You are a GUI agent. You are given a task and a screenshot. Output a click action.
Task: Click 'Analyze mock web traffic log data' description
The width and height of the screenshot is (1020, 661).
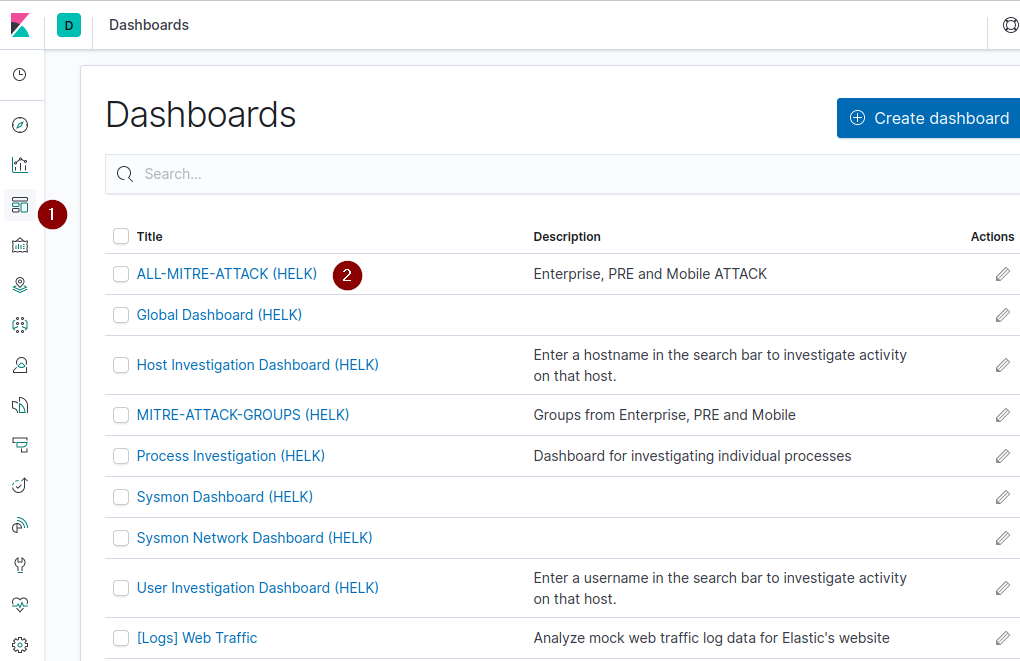(711, 638)
